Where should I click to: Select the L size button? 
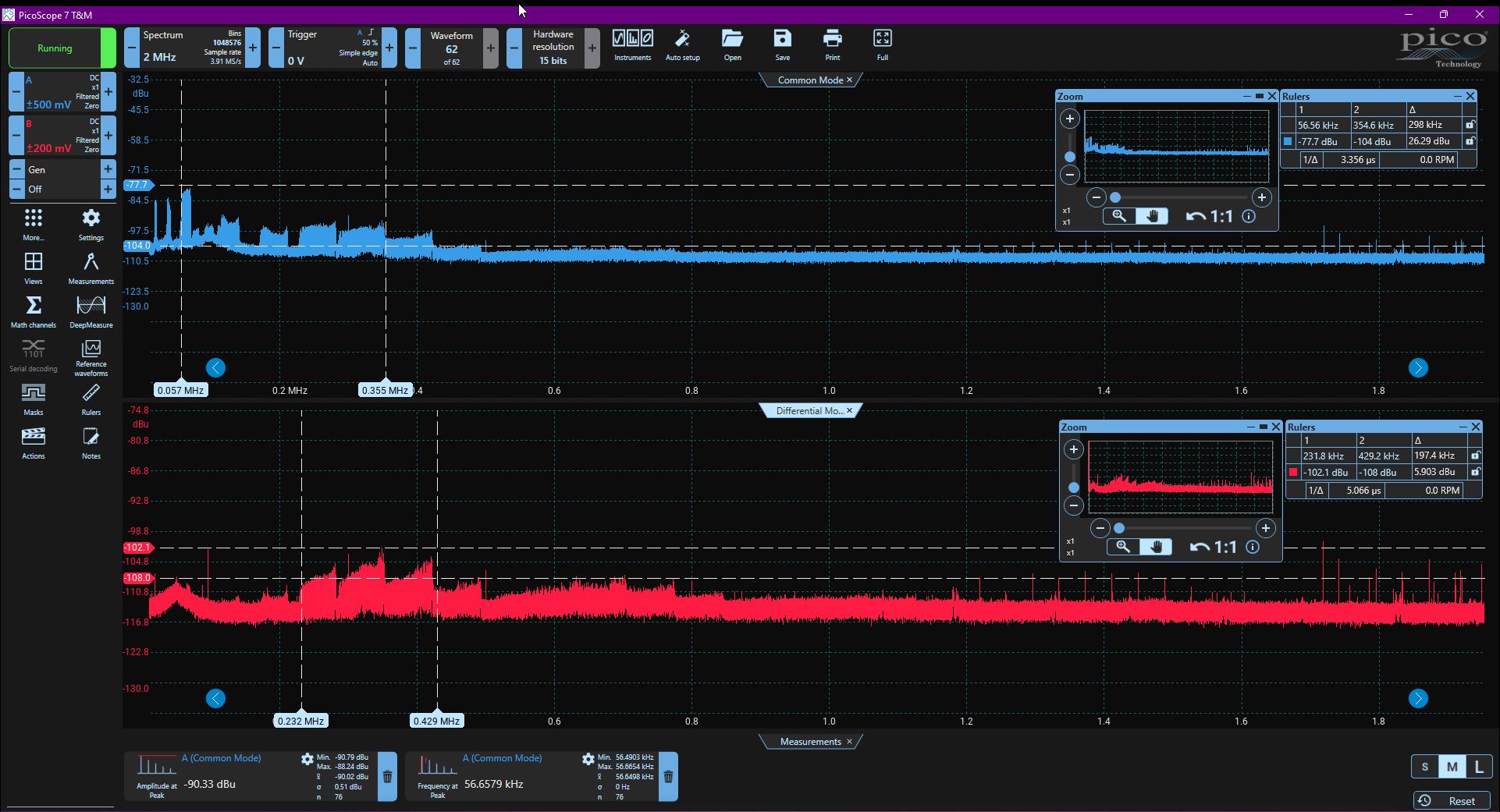point(1479,767)
